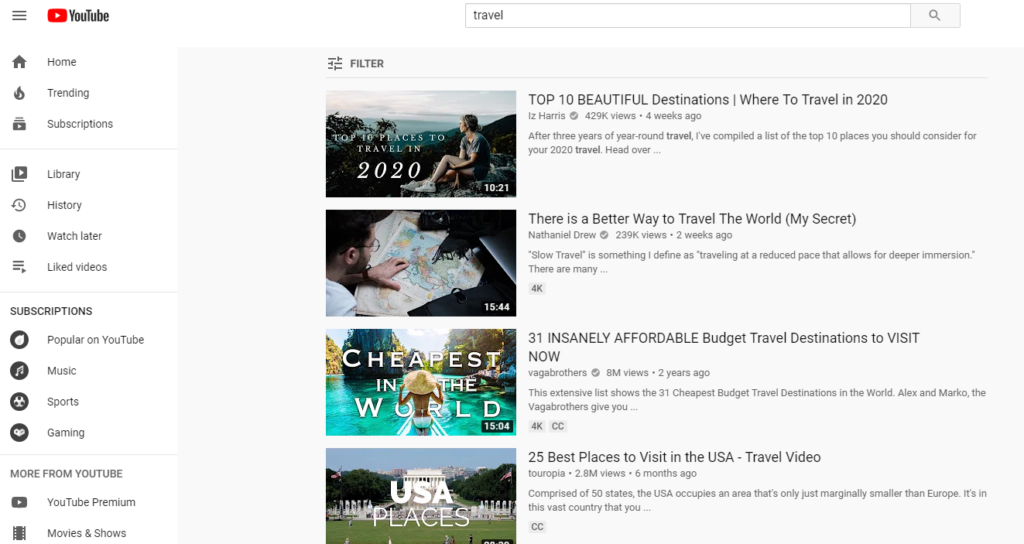Click the Music channel icon
The height and width of the screenshot is (544, 1024).
point(20,370)
